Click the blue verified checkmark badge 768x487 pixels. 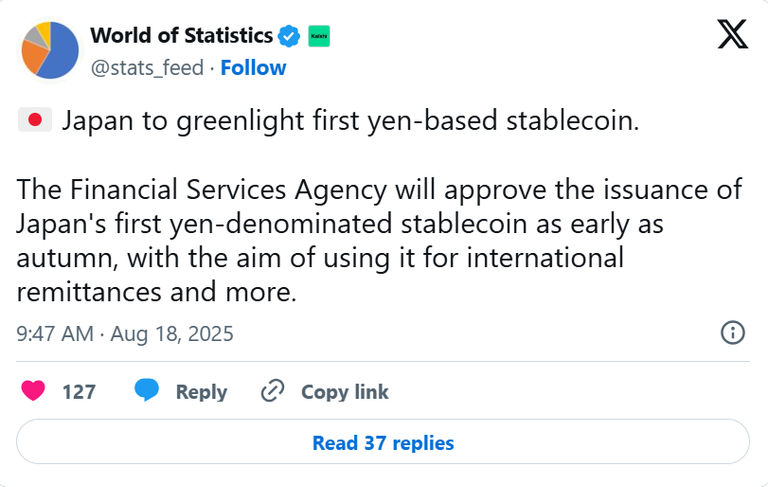[x=289, y=36]
